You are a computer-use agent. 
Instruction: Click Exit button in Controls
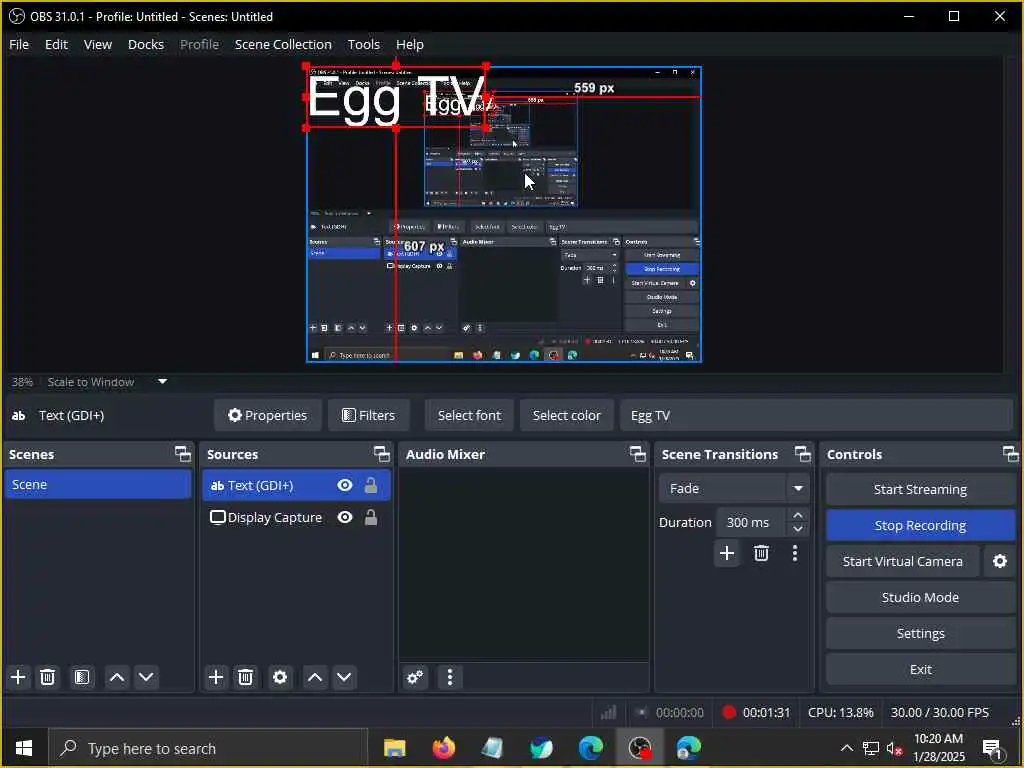[920, 669]
